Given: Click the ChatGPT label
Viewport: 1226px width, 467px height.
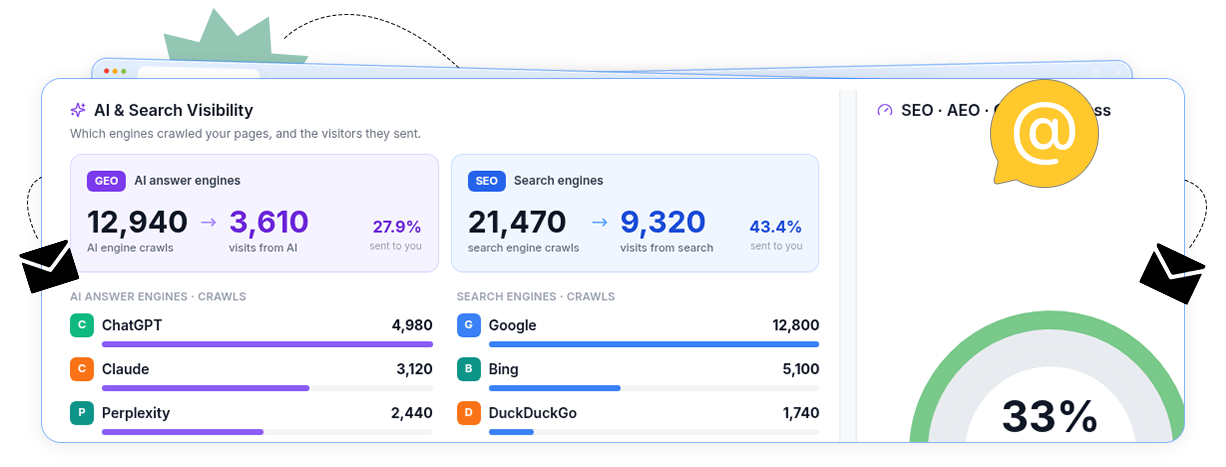Looking at the screenshot, I should (132, 325).
